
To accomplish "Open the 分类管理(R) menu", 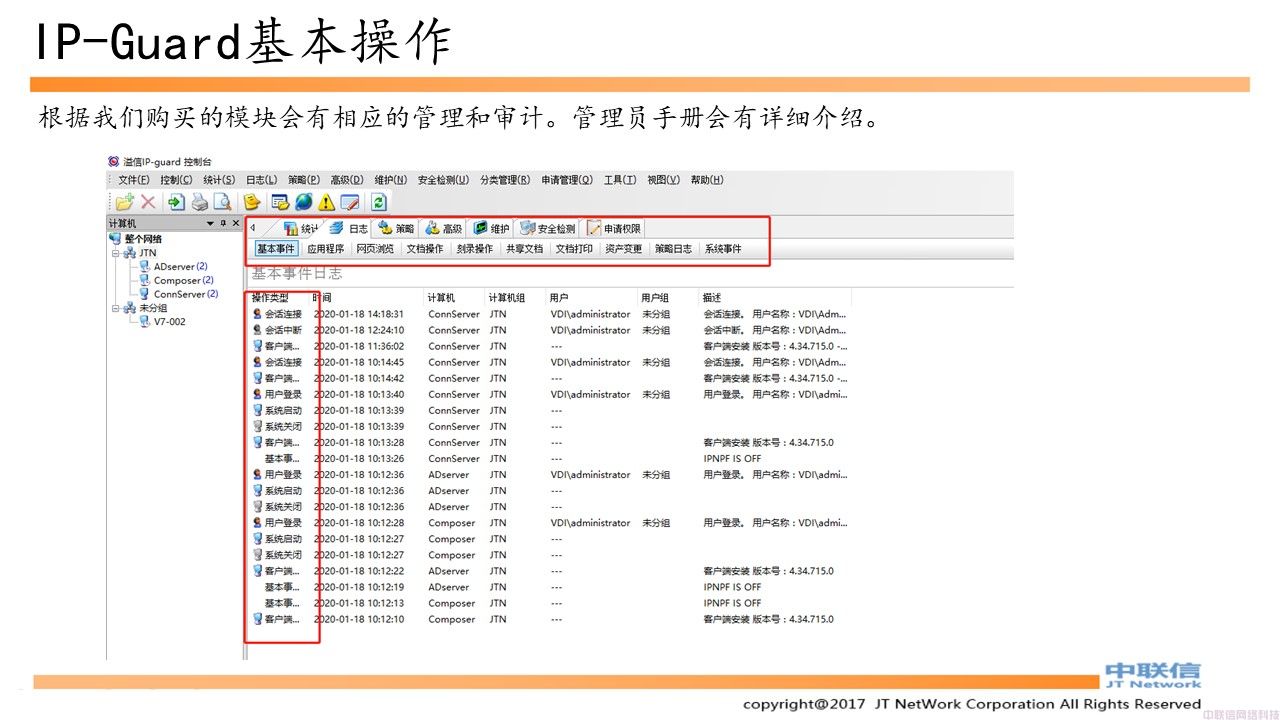I will [505, 180].
